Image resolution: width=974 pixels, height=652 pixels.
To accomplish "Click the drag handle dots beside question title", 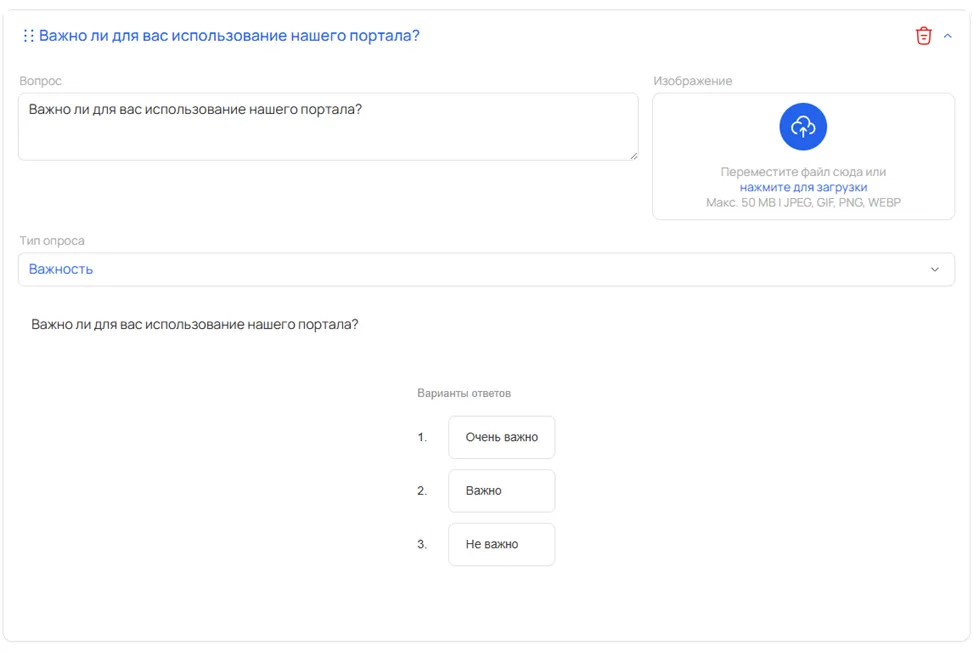I will (x=28, y=36).
